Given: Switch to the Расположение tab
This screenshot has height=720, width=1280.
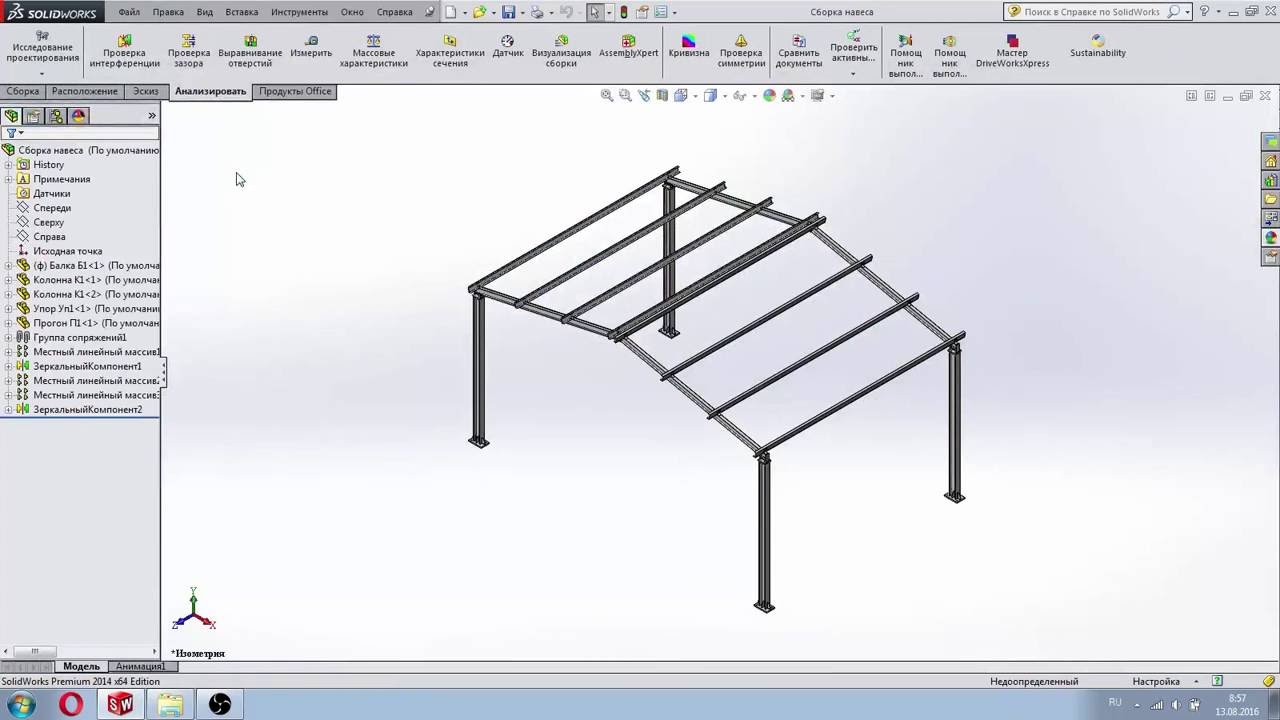Looking at the screenshot, I should click(x=85, y=91).
